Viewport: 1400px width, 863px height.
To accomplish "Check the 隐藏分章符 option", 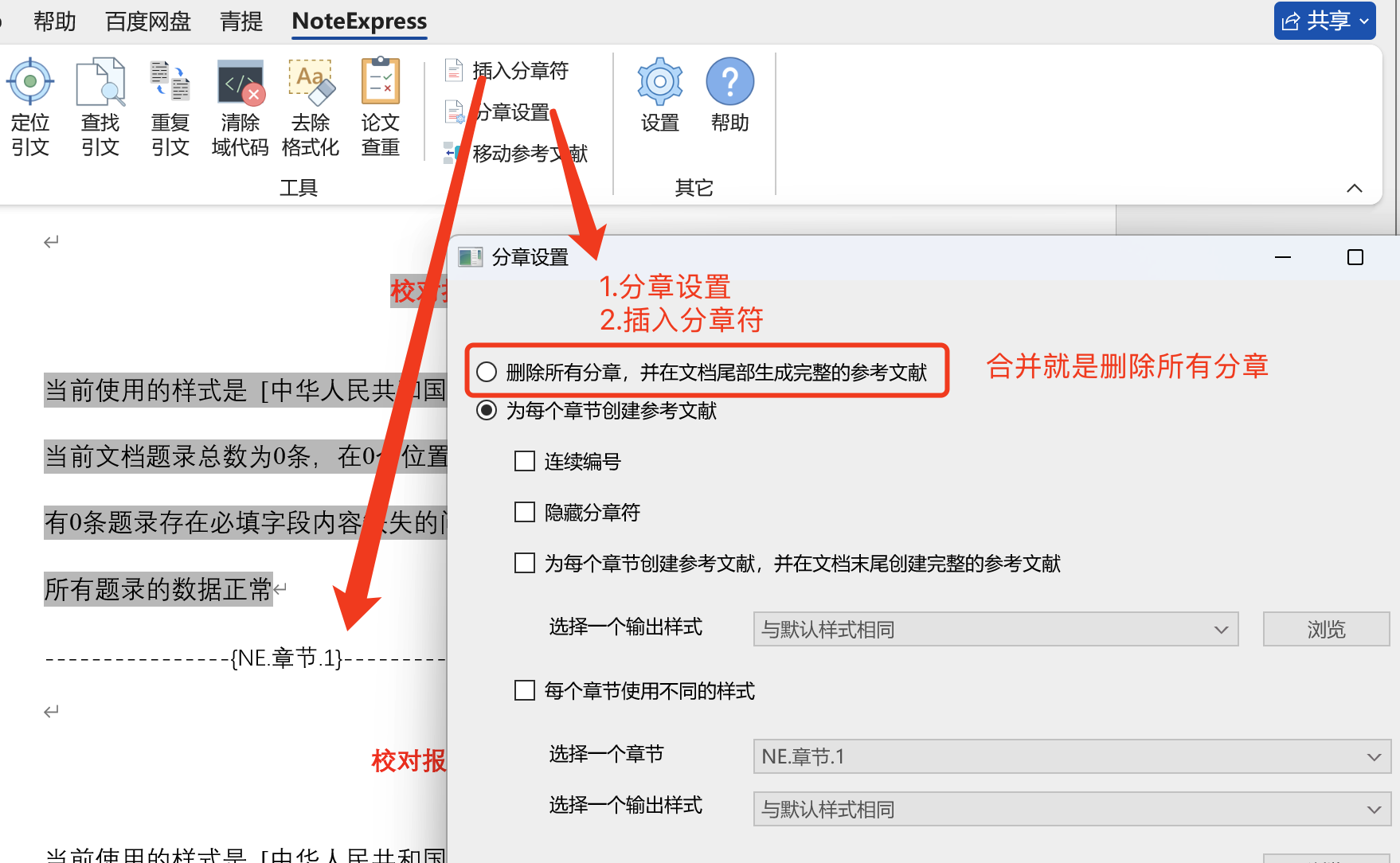I will pos(525,512).
